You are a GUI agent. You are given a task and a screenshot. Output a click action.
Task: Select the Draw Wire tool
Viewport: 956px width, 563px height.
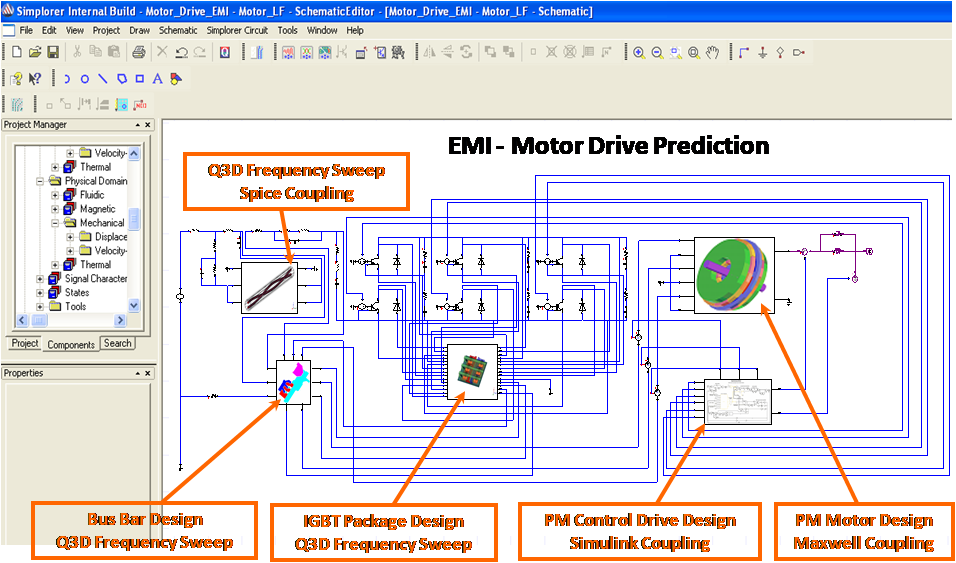coord(743,52)
